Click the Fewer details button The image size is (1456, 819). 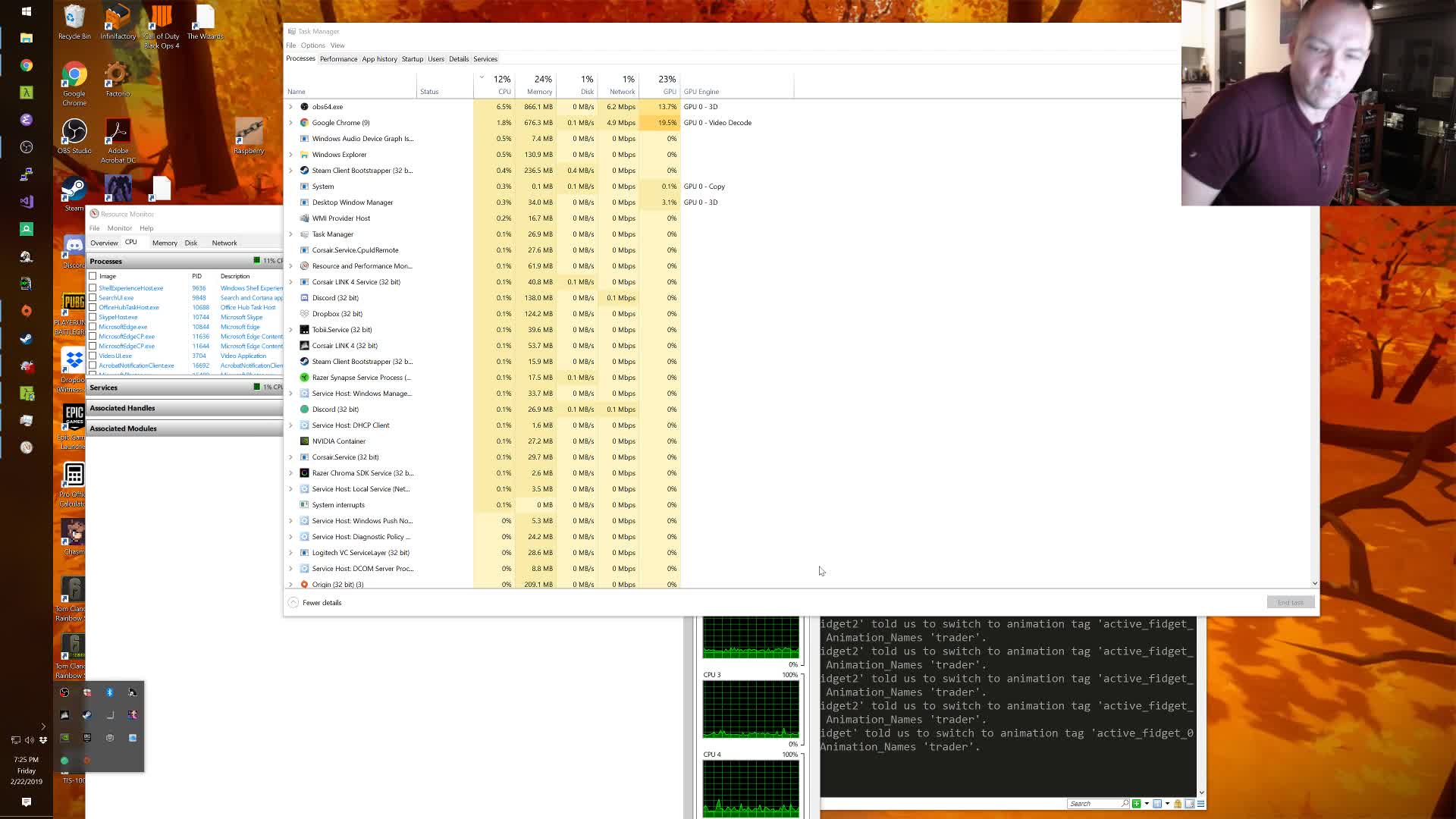[315, 603]
